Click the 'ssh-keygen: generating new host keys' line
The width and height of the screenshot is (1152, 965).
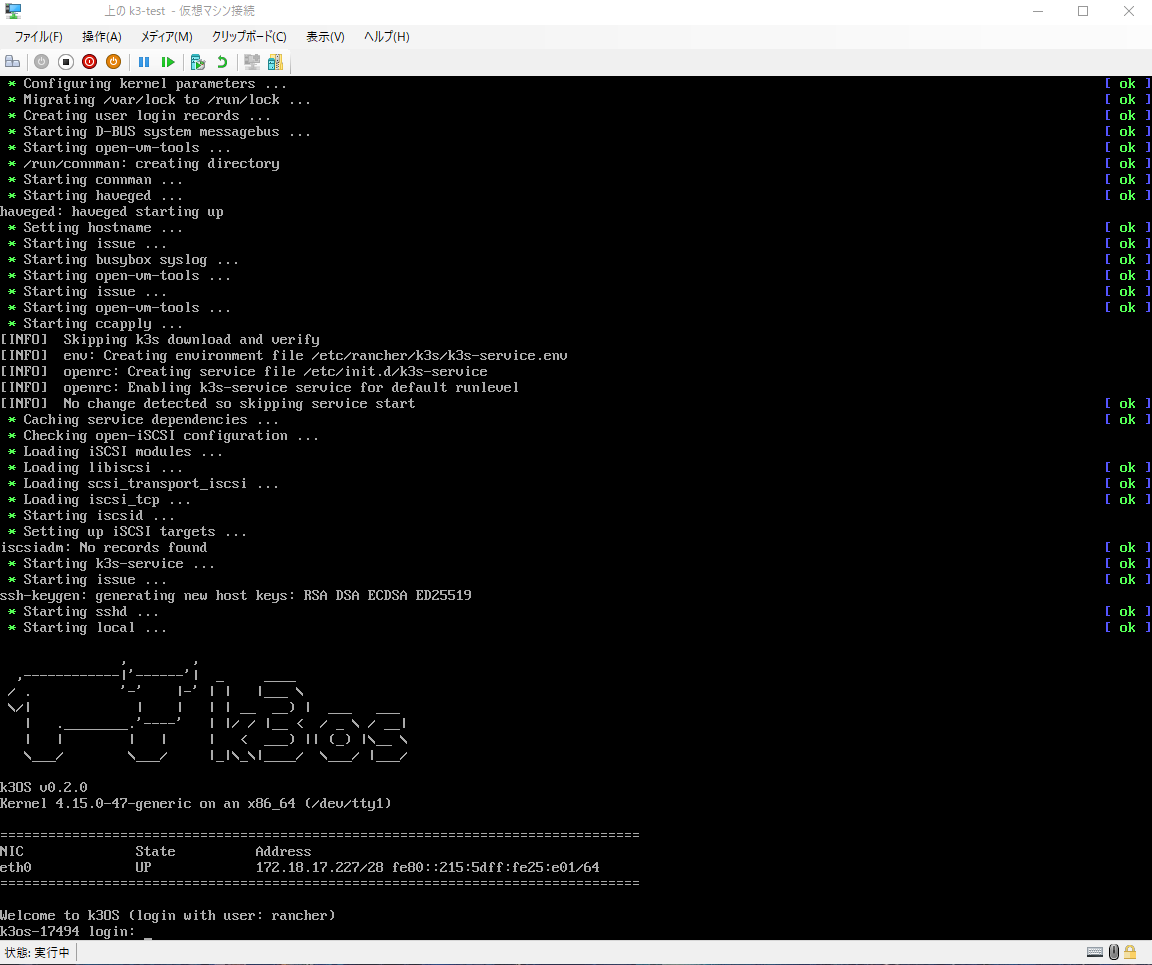pos(236,595)
